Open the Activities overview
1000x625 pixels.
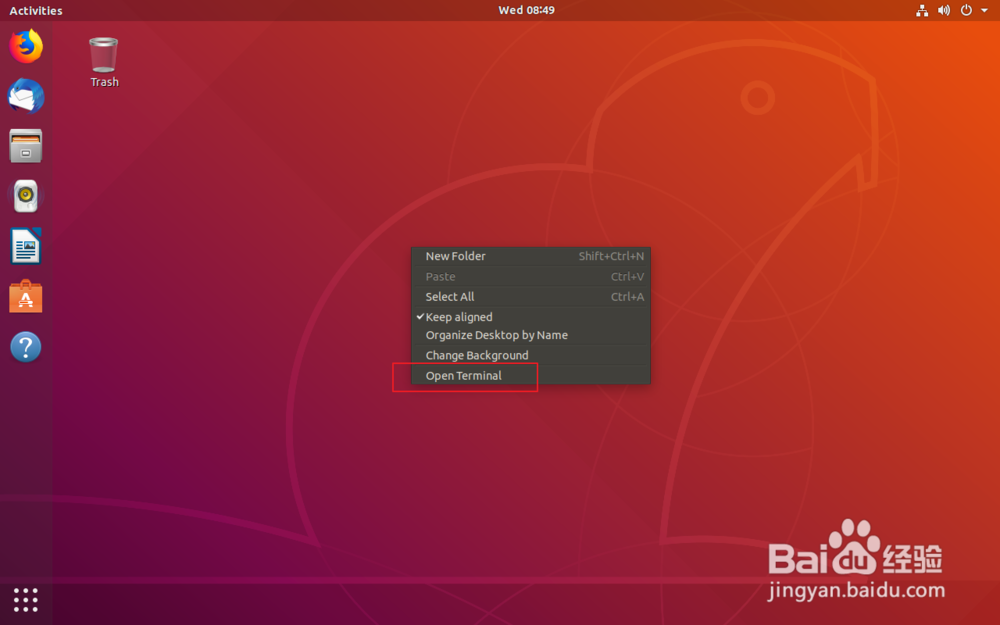[x=36, y=11]
